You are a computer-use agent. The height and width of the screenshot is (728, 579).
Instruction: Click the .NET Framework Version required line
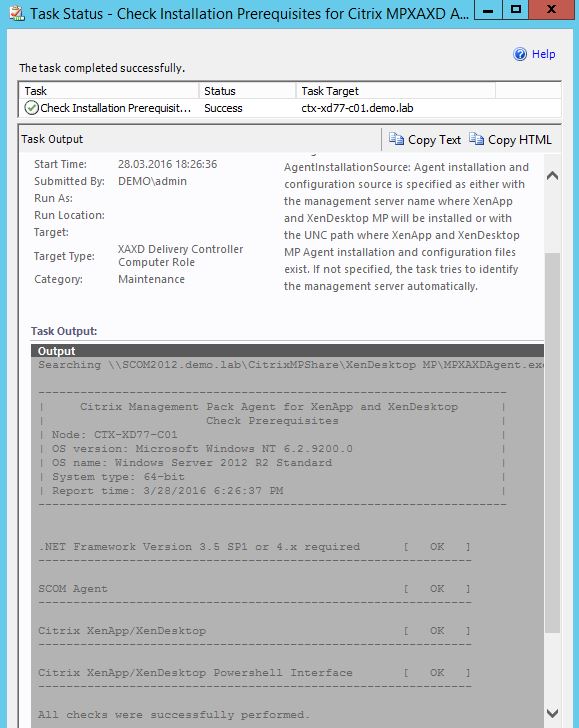(254, 546)
